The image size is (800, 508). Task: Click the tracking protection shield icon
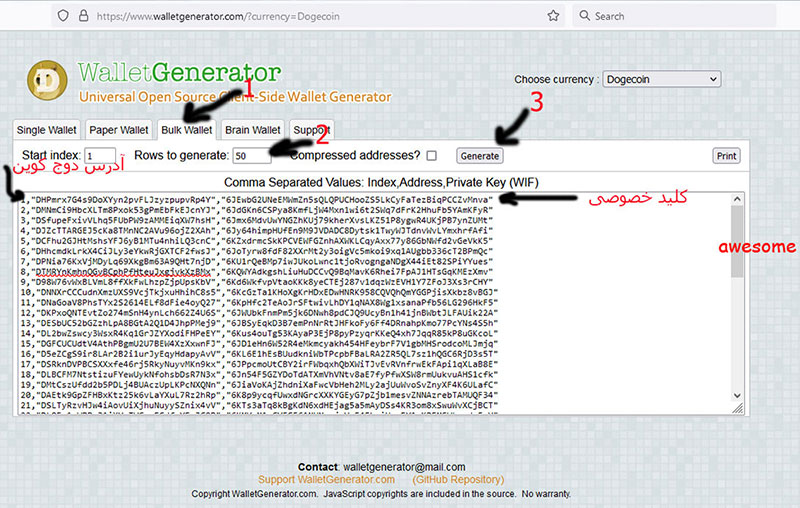point(63,16)
